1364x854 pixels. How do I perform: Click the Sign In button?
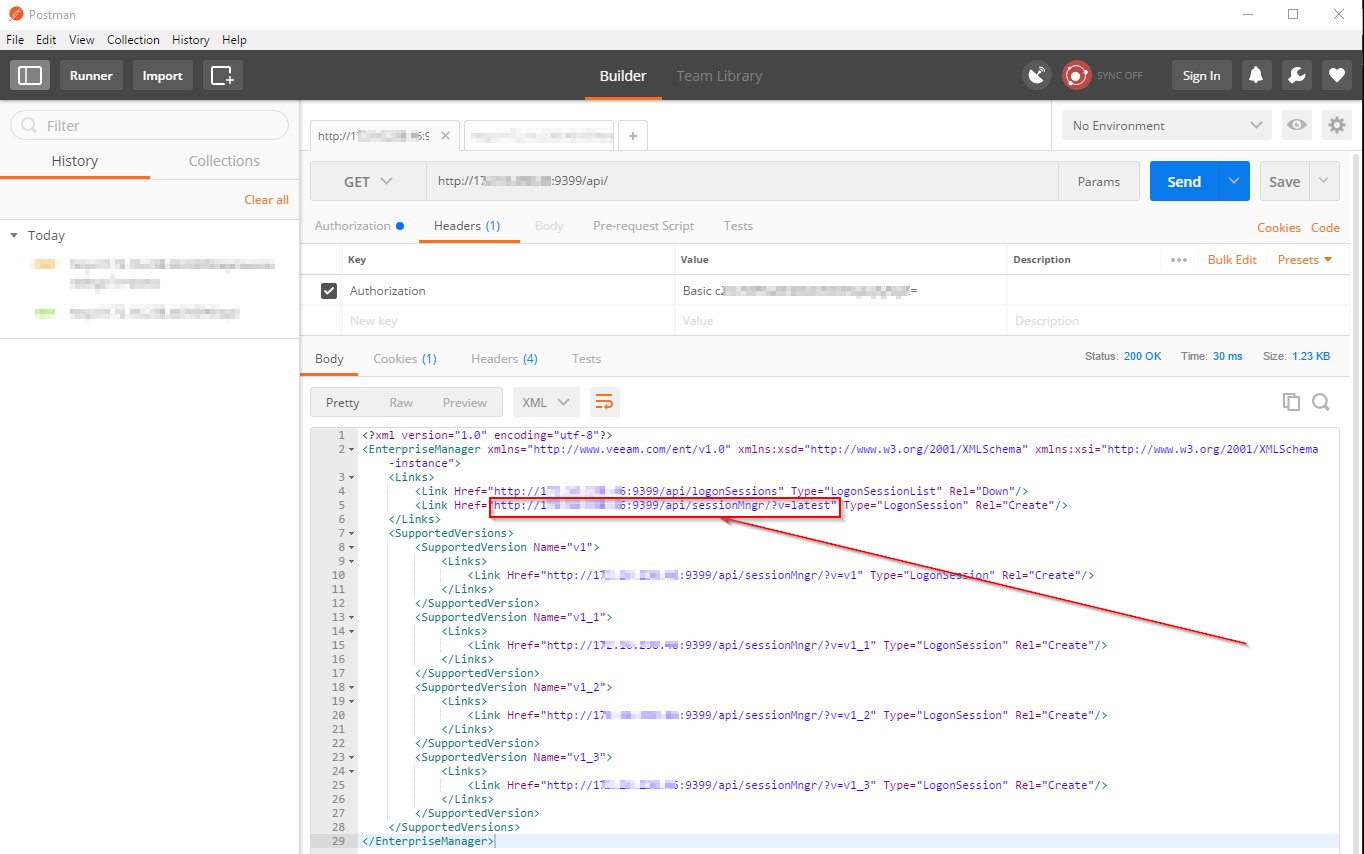(1201, 75)
